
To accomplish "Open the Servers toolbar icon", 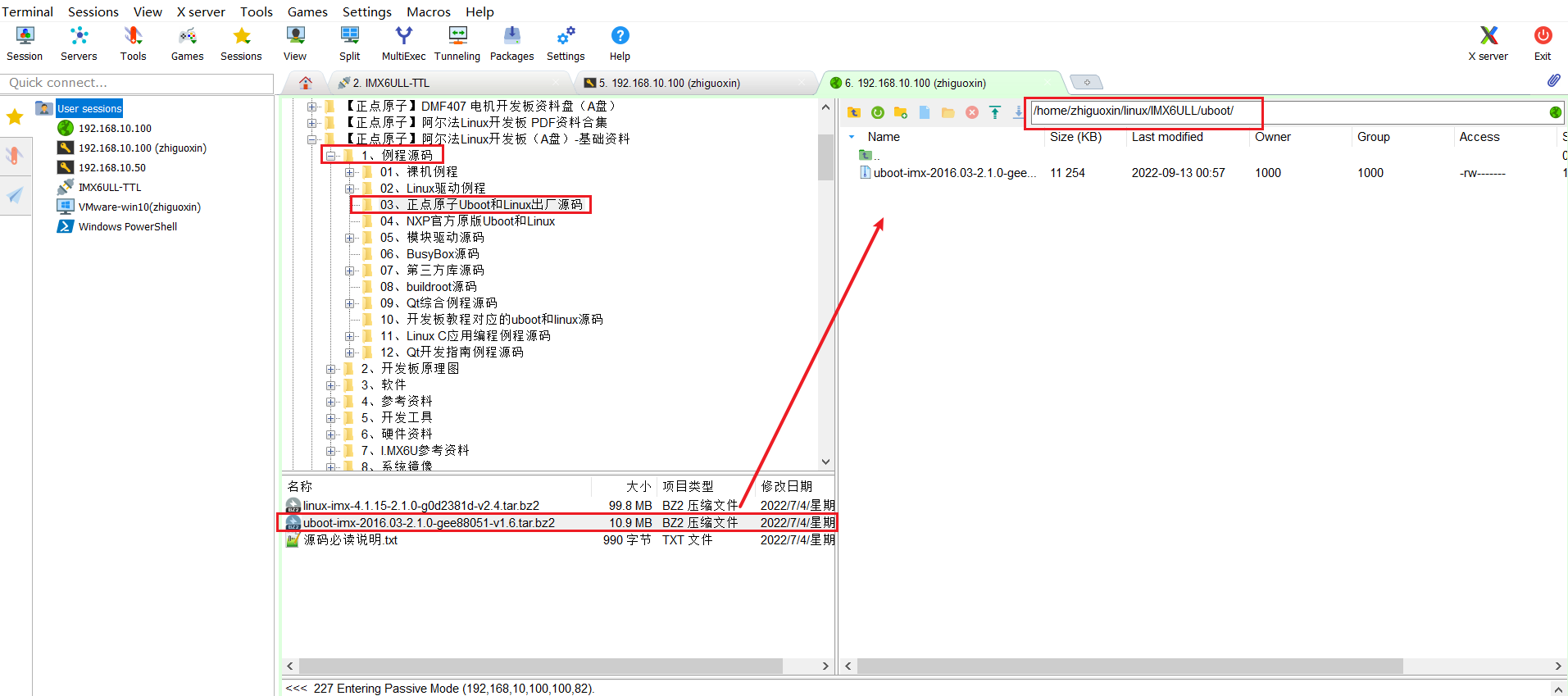I will click(x=79, y=43).
